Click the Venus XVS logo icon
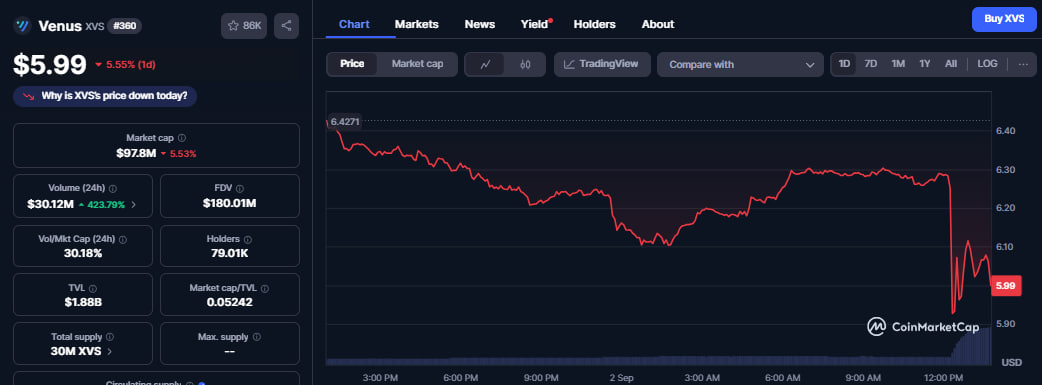Viewport: 1042px width, 385px height. pos(23,25)
